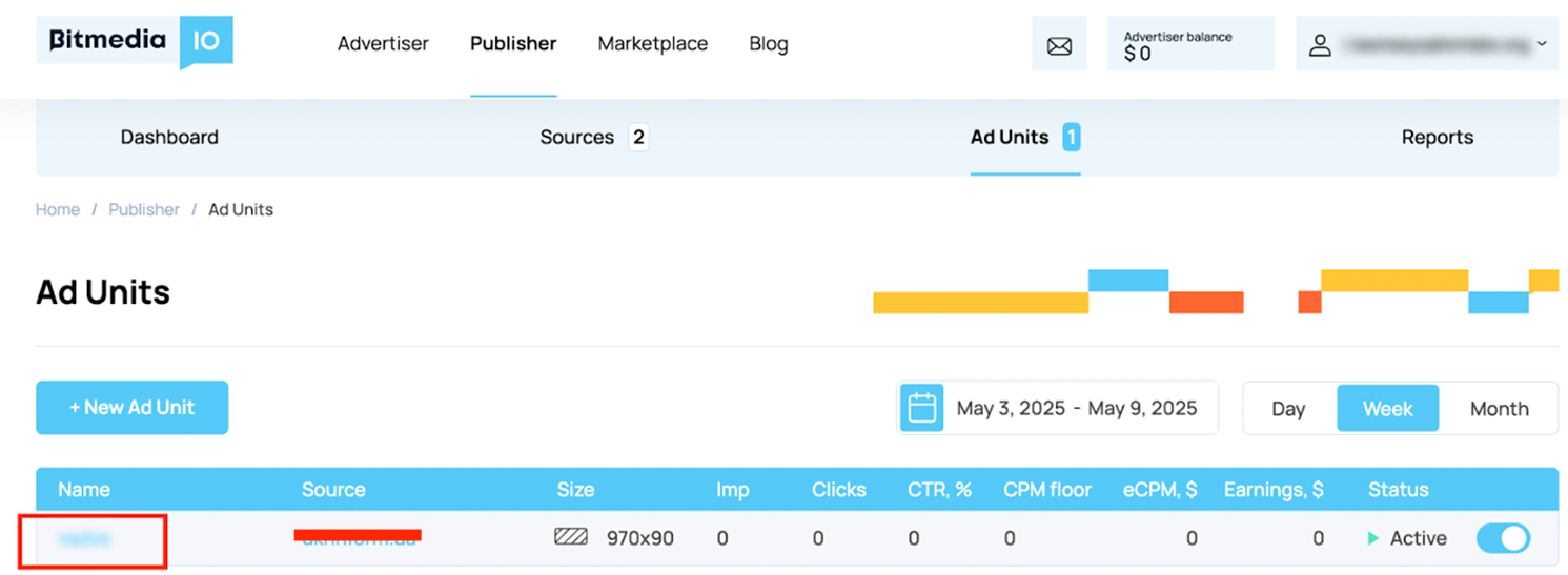Expand the account dropdown chevron

tap(1541, 44)
